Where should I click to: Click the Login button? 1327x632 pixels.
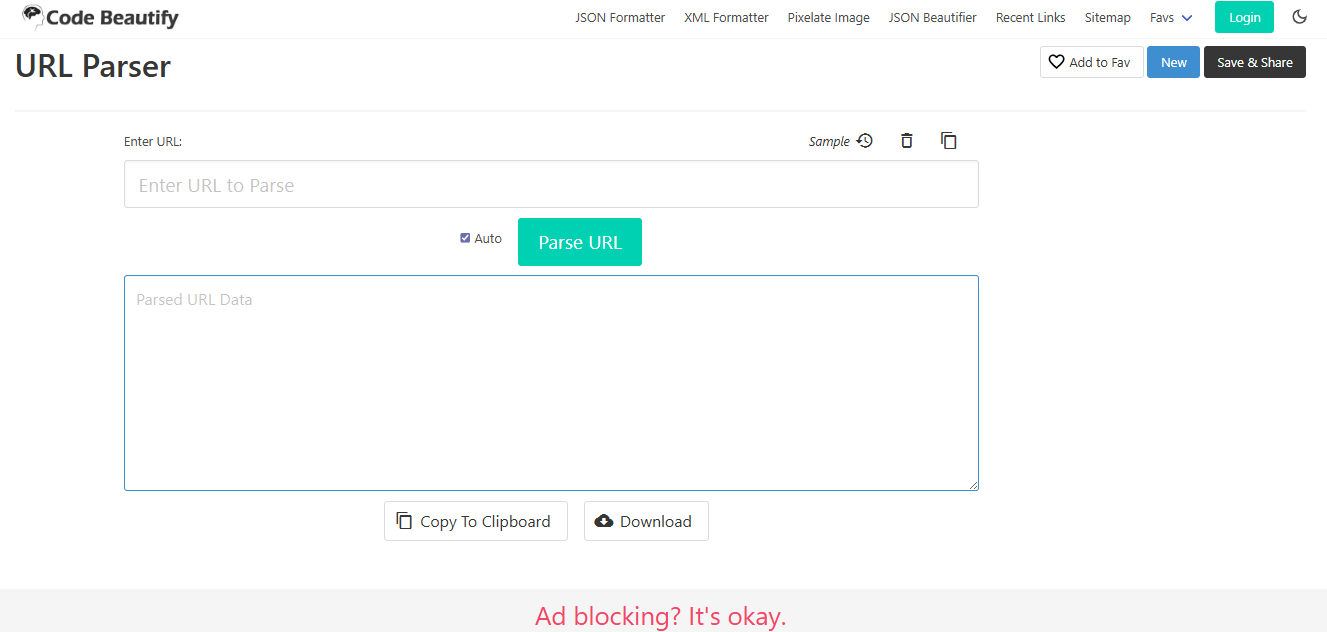1244,17
